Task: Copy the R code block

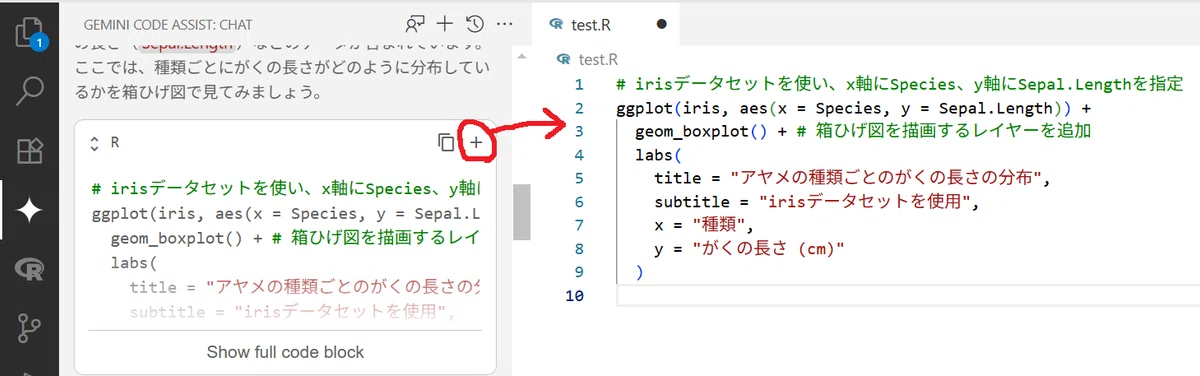Action: pyautogui.click(x=446, y=143)
